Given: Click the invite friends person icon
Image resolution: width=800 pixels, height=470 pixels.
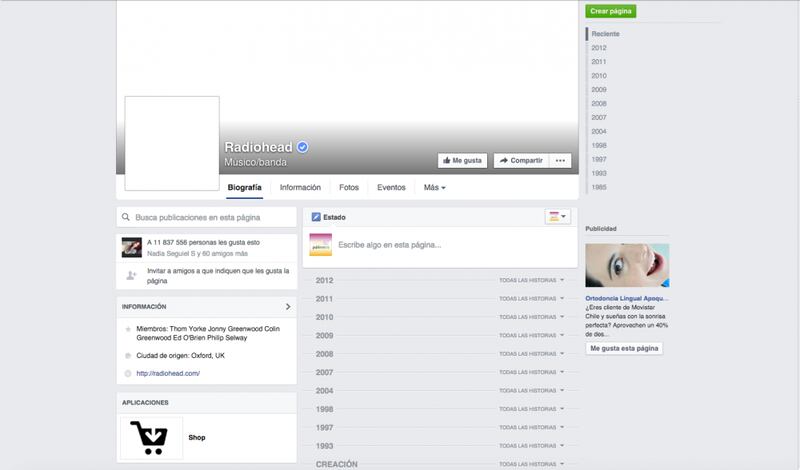Looking at the screenshot, I should (131, 276).
